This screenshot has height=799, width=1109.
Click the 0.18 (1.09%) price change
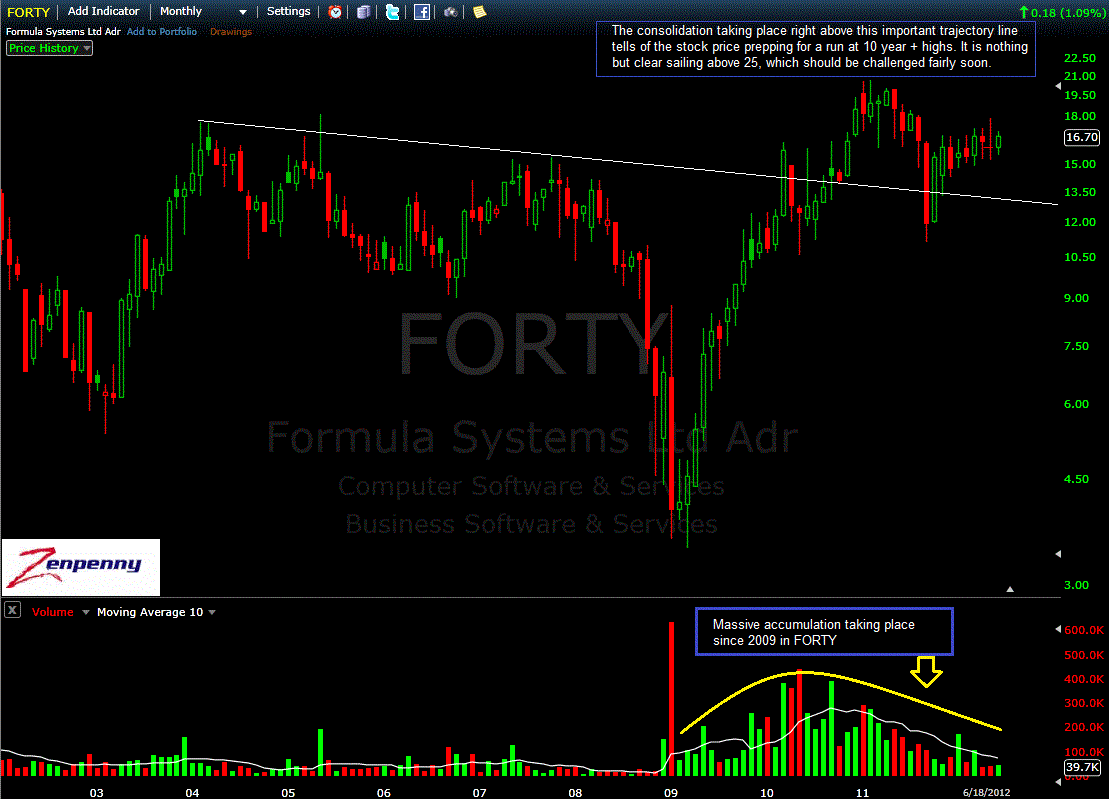coord(1061,13)
